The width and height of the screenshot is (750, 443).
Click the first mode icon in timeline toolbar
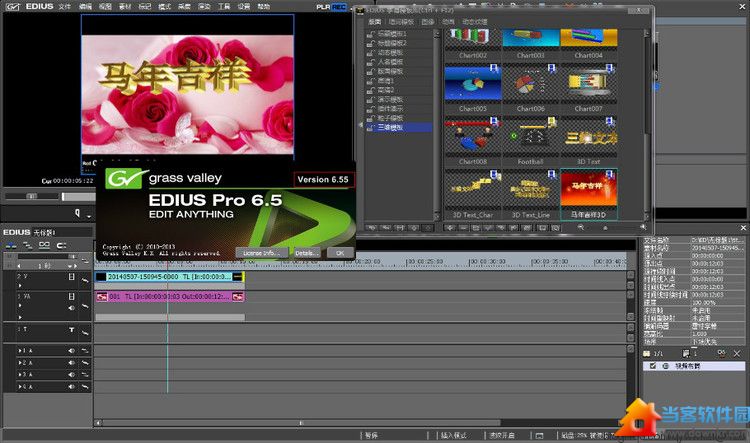[11, 245]
